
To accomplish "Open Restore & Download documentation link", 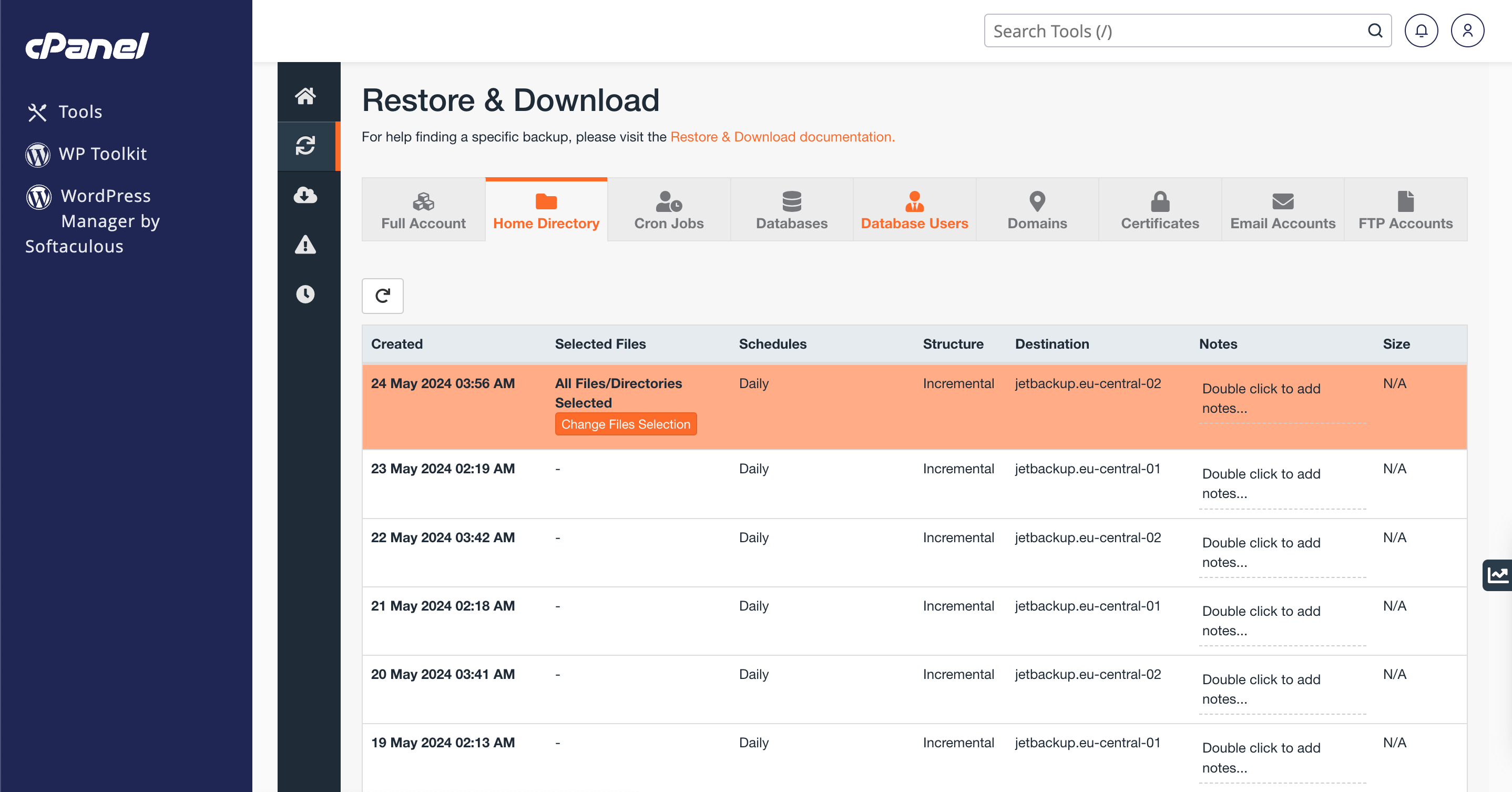I will [782, 137].
